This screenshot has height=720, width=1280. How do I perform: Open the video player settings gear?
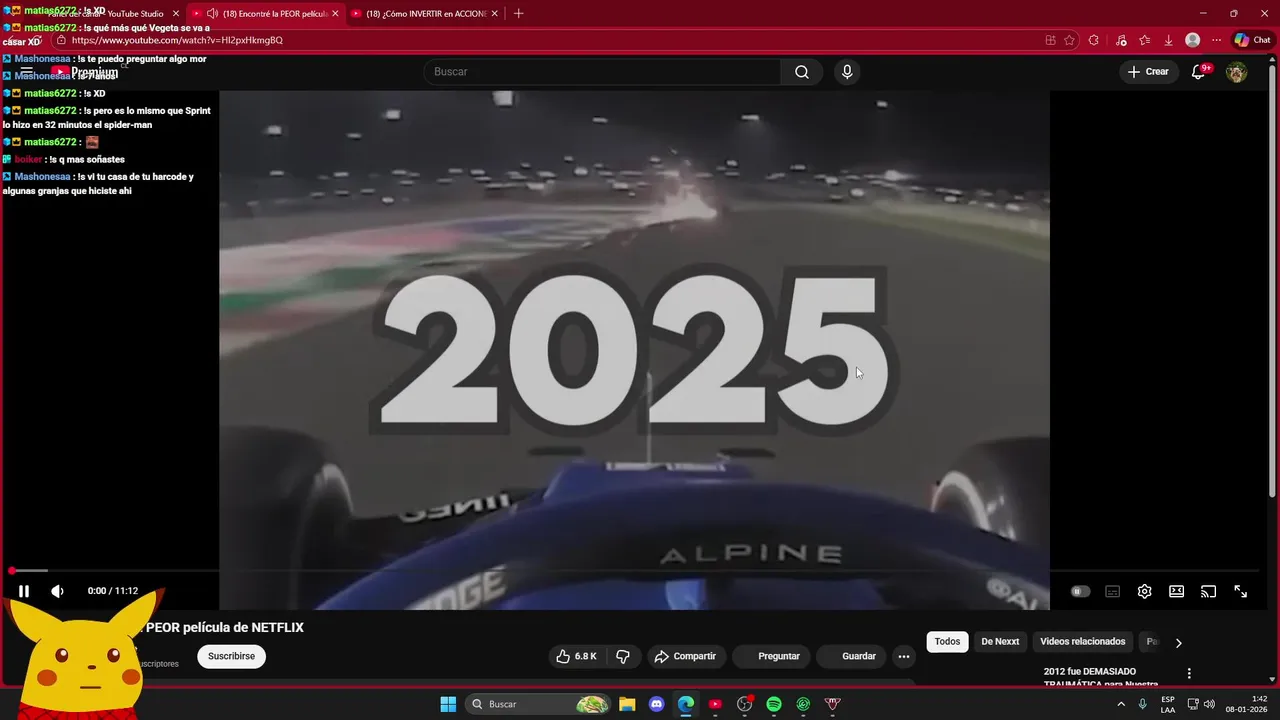[1144, 591]
